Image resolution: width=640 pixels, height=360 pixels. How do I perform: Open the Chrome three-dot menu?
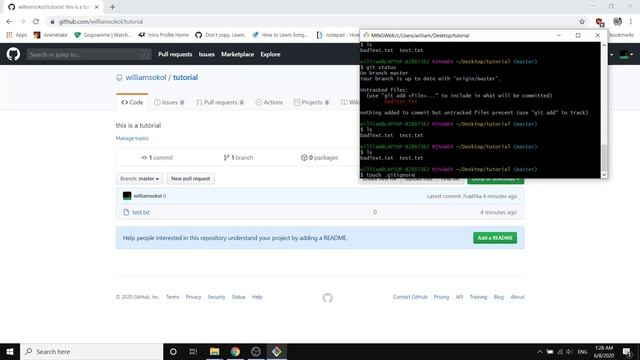pyautogui.click(x=631, y=22)
